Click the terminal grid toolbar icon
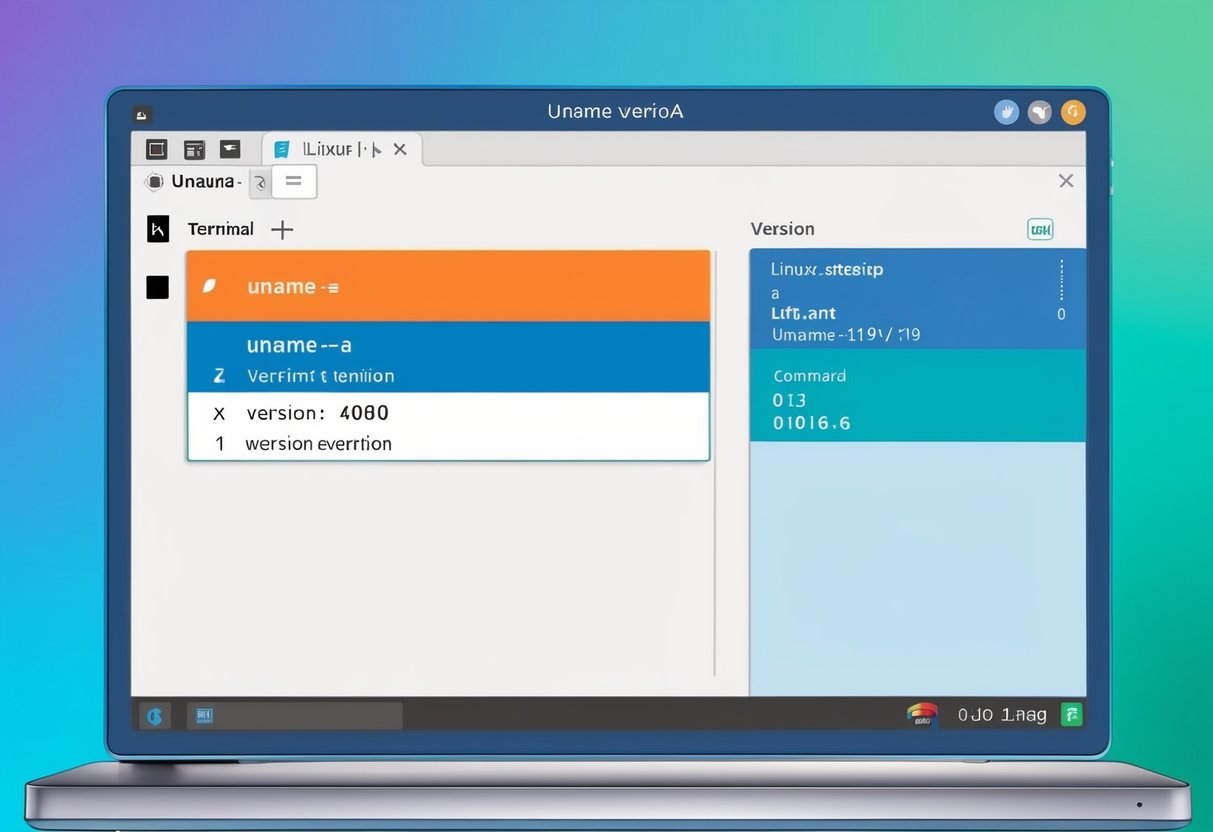1213x832 pixels. (193, 148)
